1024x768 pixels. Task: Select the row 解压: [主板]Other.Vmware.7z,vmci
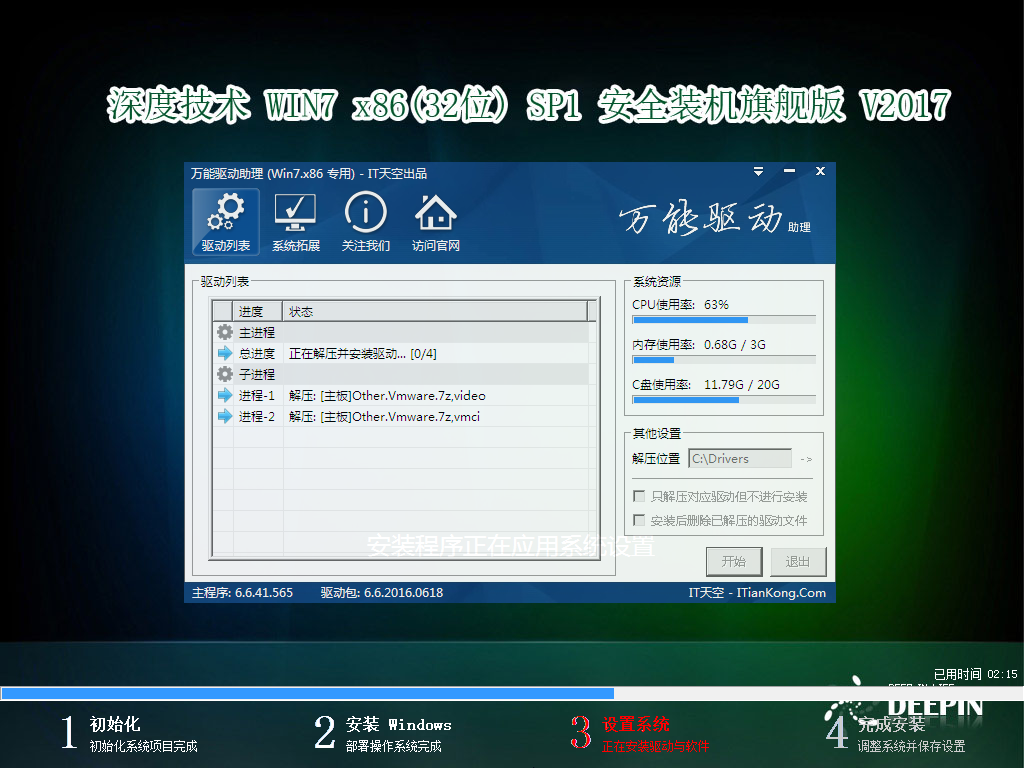point(400,416)
